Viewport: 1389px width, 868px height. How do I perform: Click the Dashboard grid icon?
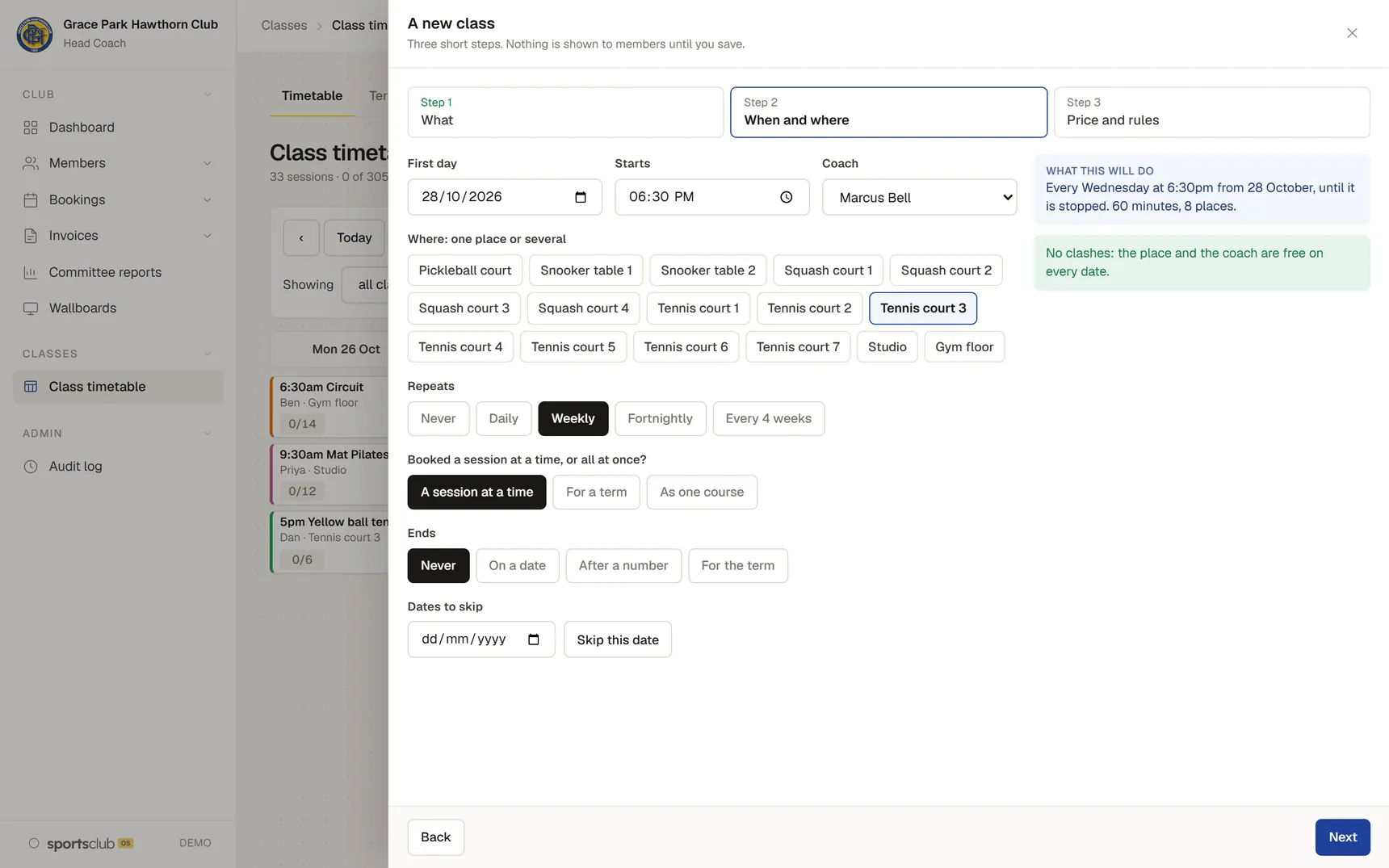point(31,128)
